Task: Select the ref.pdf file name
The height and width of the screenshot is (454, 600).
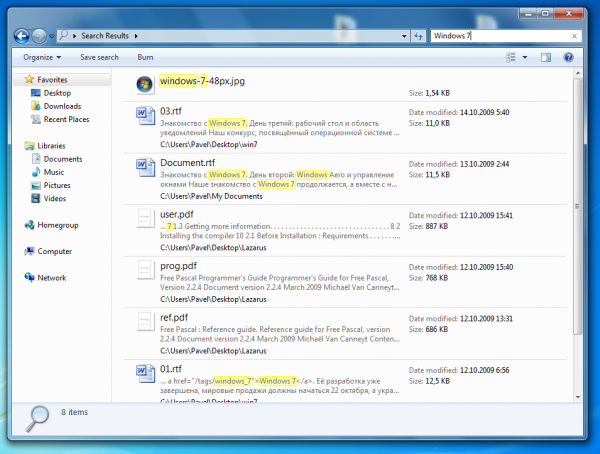Action: coord(174,317)
